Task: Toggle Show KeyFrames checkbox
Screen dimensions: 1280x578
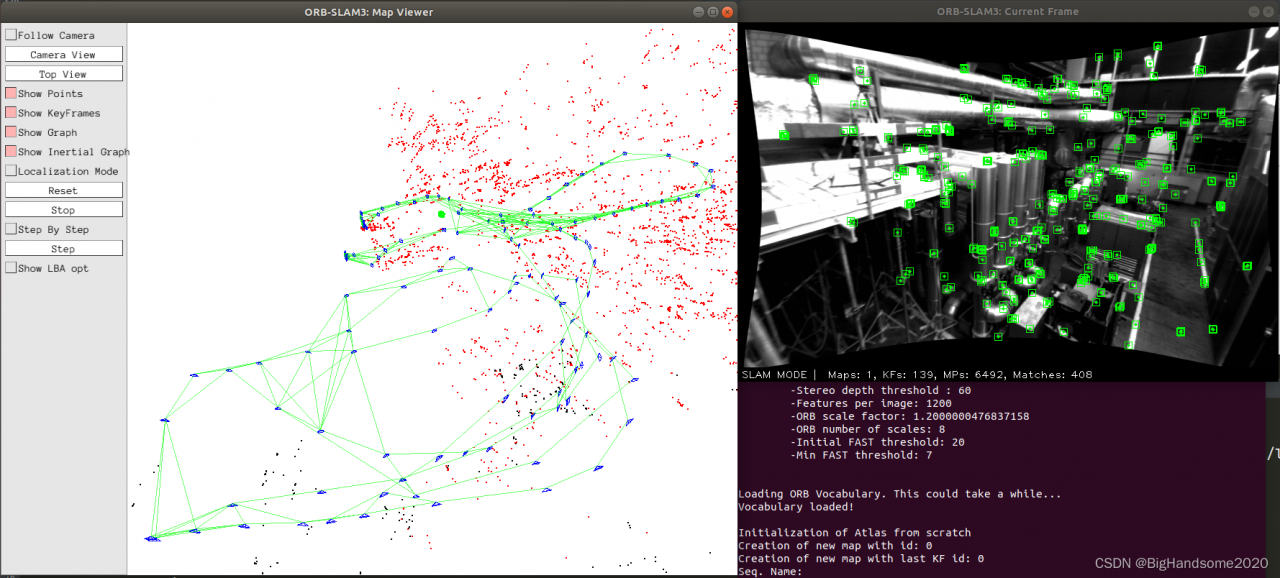Action: [11, 113]
